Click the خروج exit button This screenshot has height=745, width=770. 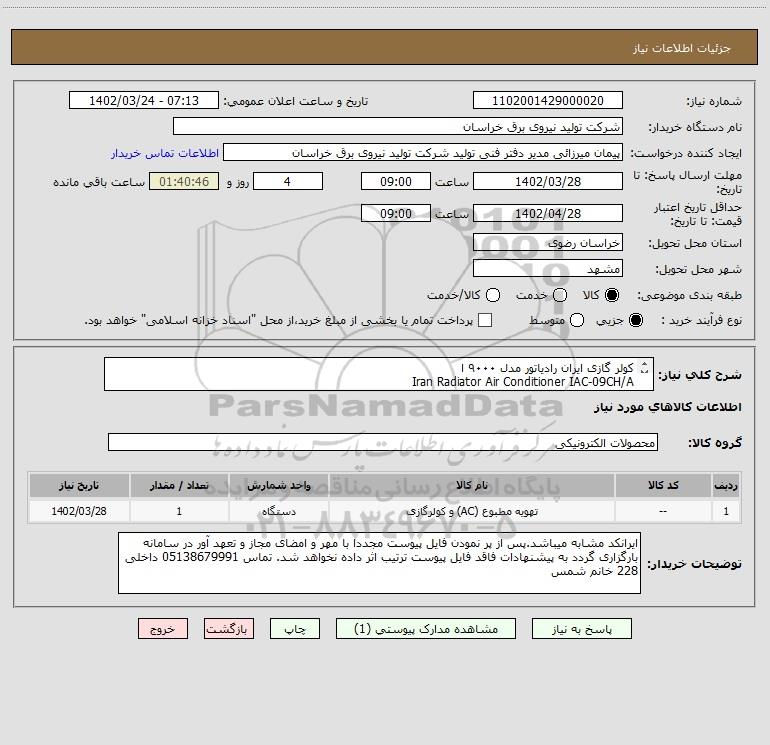163,629
